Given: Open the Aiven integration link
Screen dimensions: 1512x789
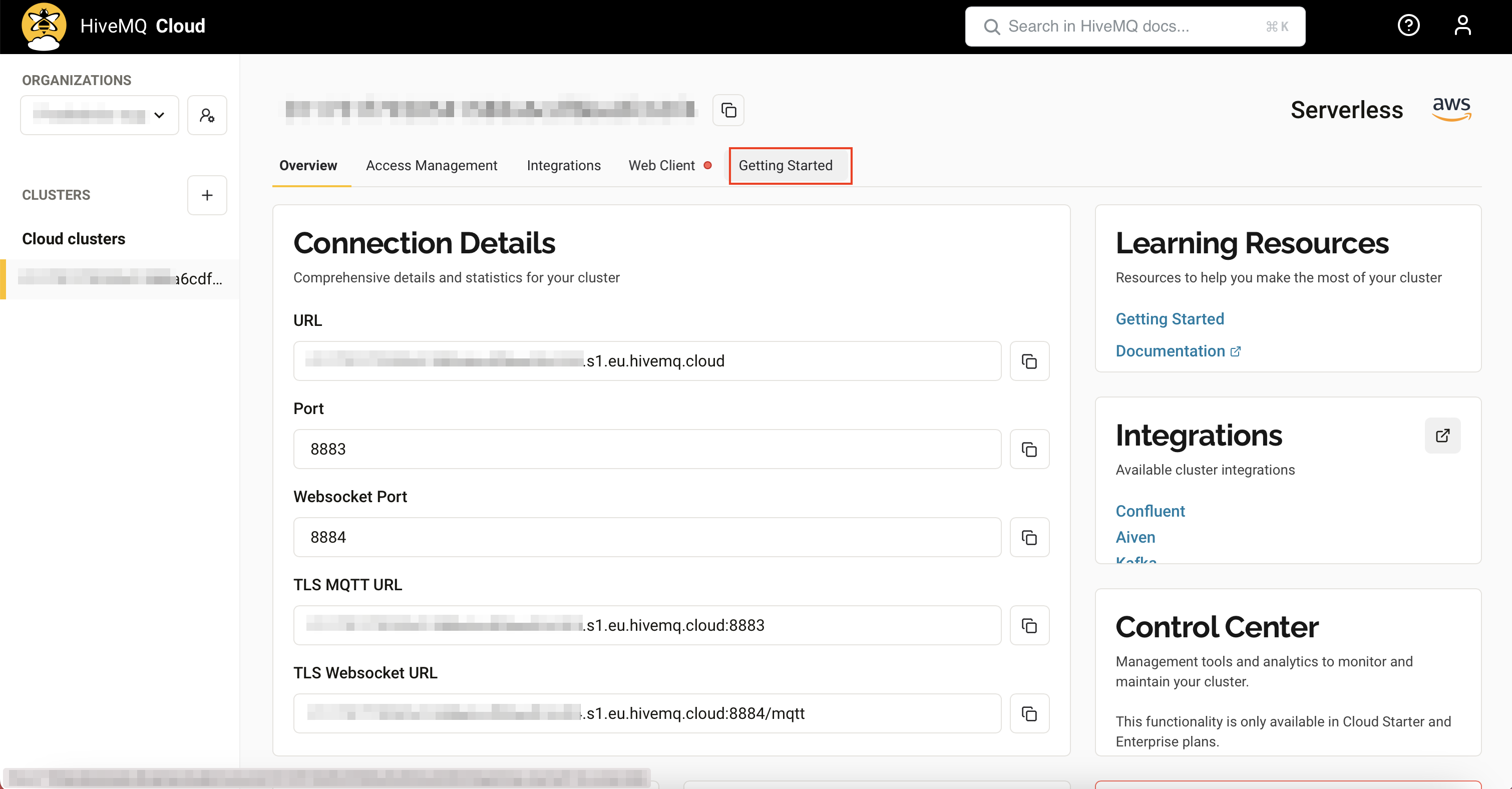Looking at the screenshot, I should 1135,537.
